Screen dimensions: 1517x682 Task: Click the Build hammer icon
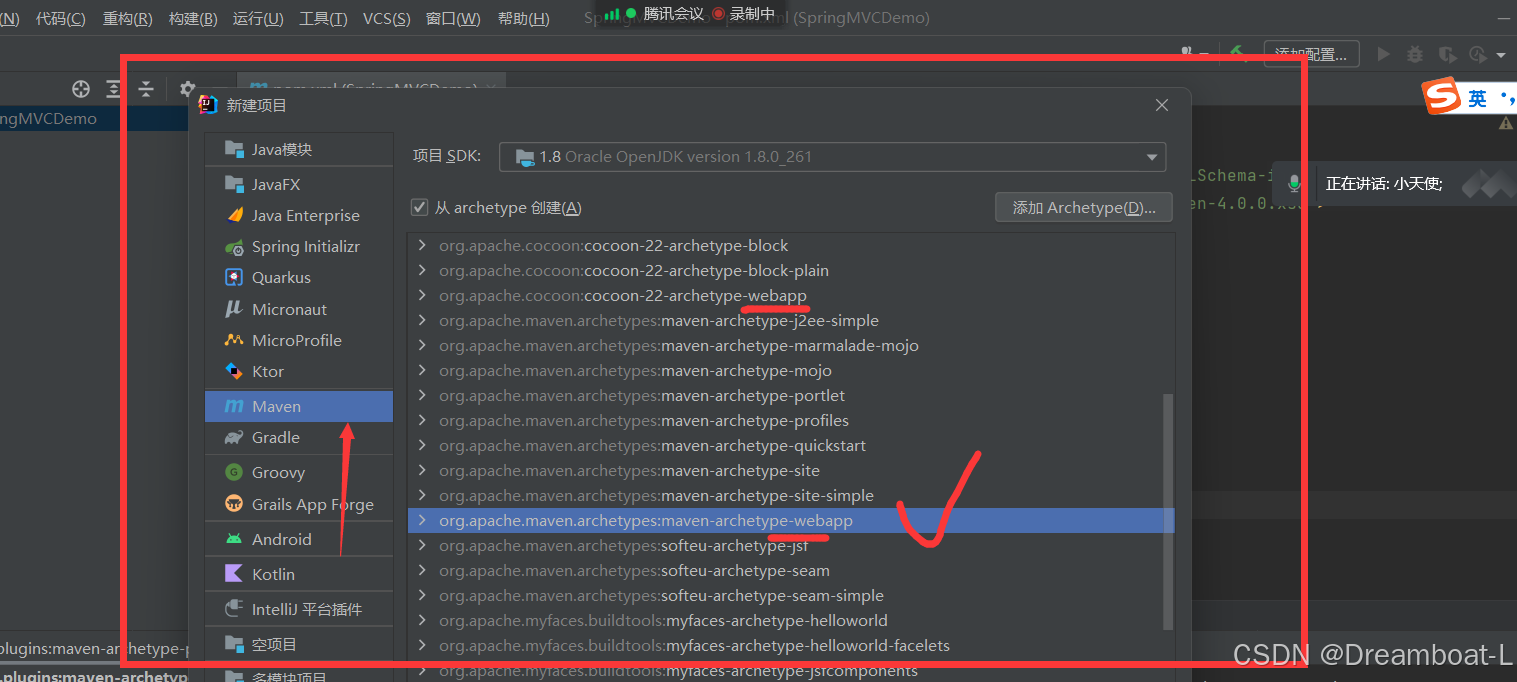pos(1237,52)
